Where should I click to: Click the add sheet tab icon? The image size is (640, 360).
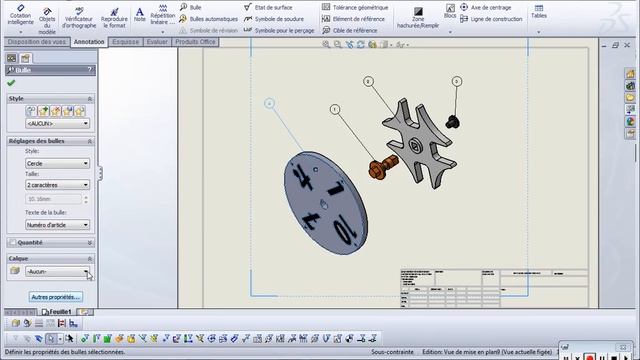[84, 312]
